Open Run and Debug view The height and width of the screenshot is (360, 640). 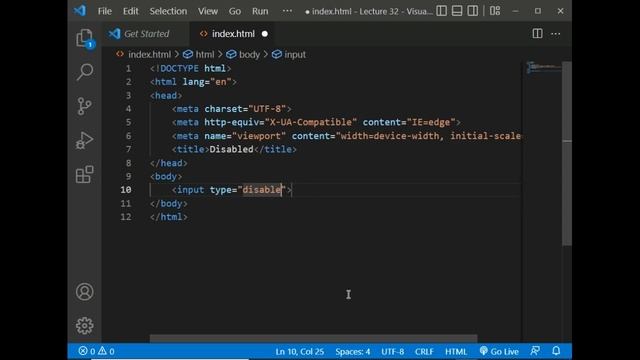(x=84, y=140)
